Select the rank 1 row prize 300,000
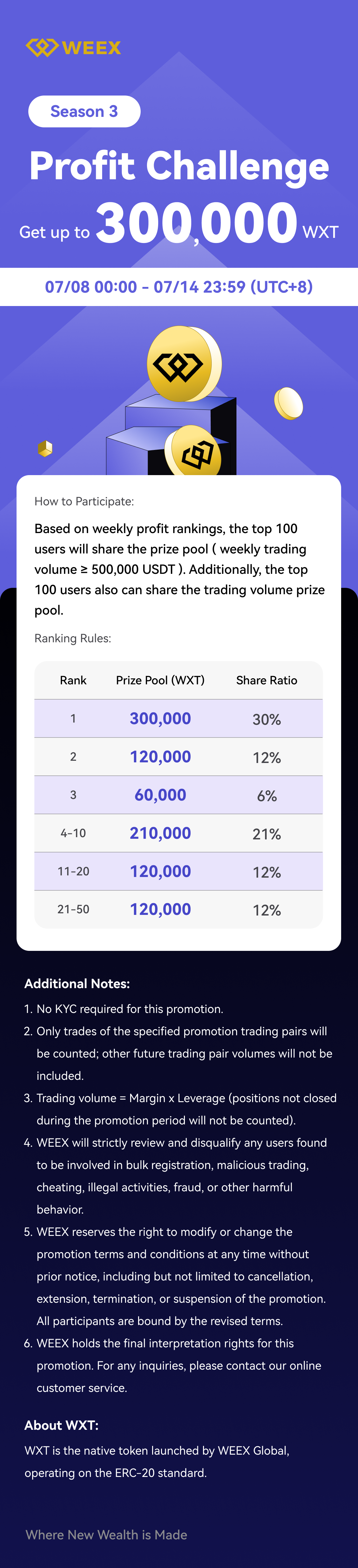Viewport: 358px width, 1568px height. (x=160, y=718)
